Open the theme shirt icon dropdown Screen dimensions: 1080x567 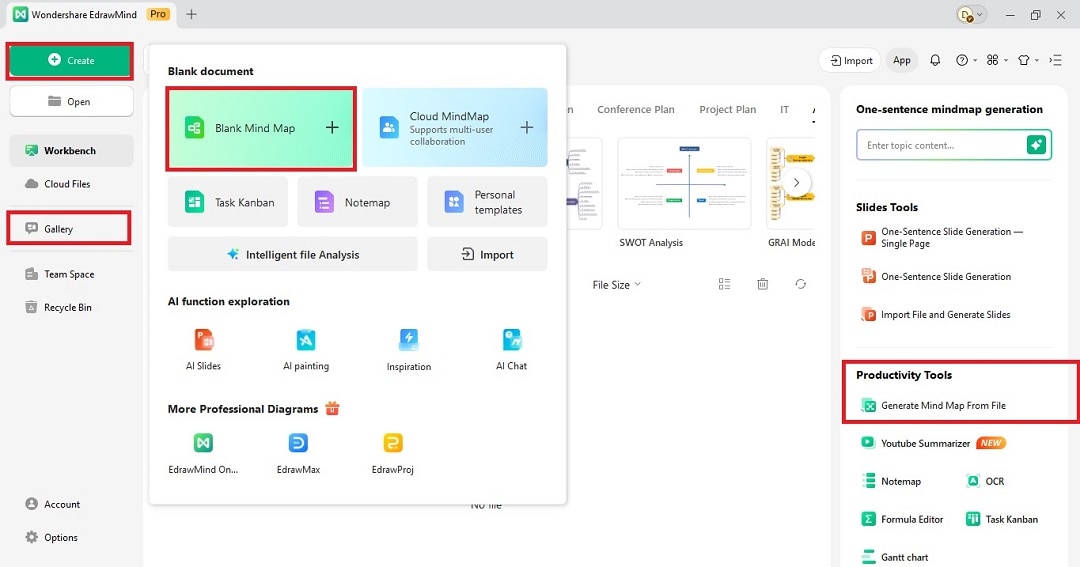coord(1028,61)
